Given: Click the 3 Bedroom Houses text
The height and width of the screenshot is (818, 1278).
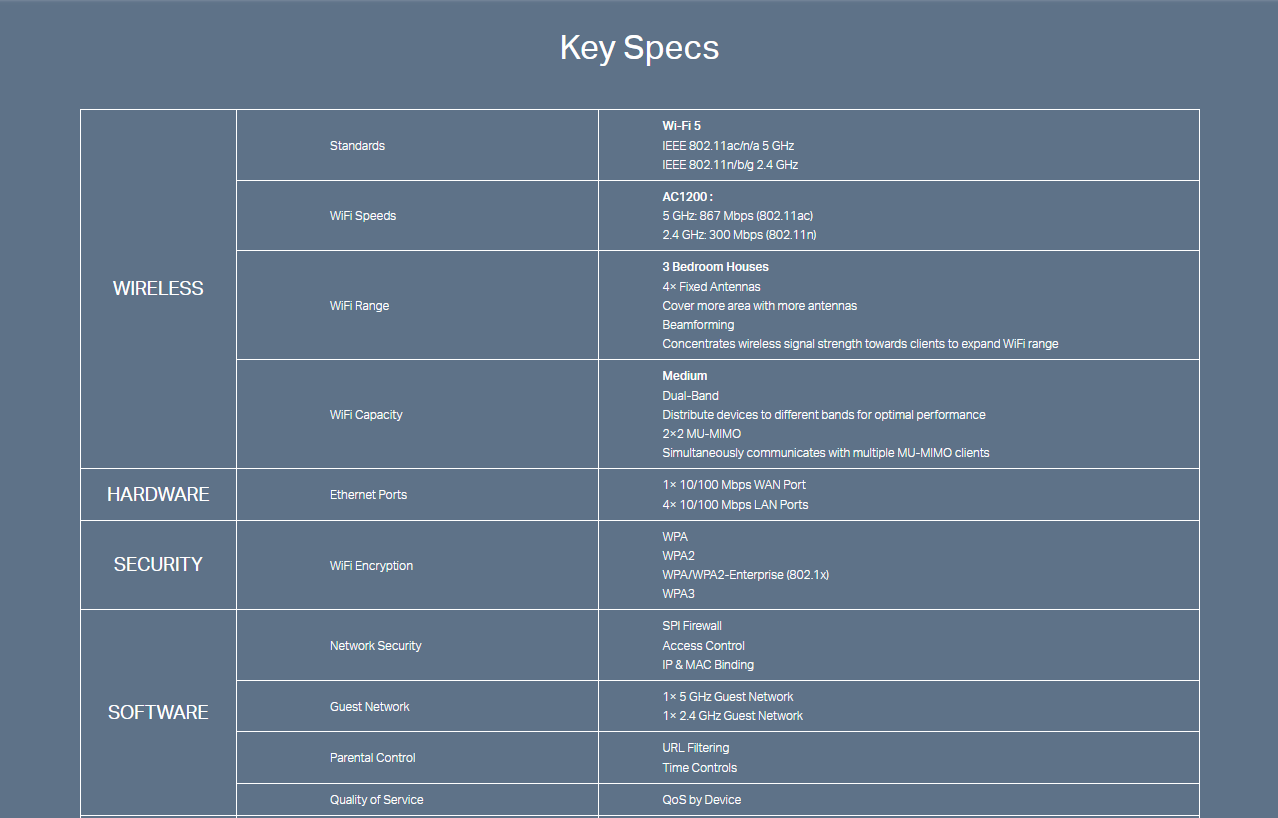Looking at the screenshot, I should pyautogui.click(x=715, y=267).
